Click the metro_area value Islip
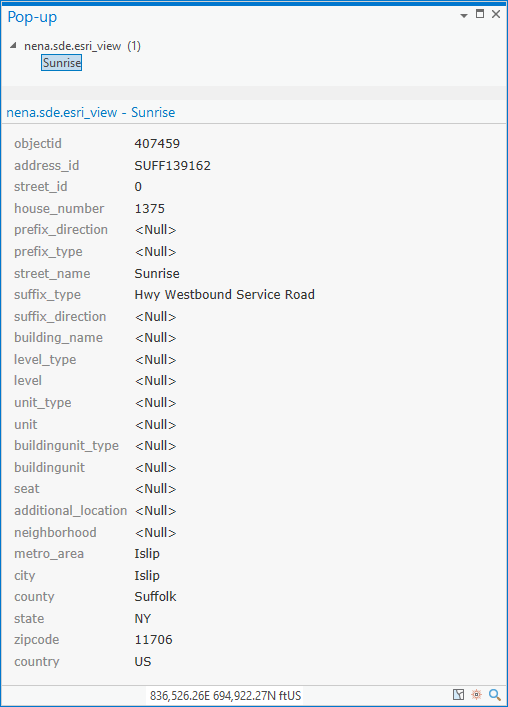The image size is (508, 707). point(147,553)
